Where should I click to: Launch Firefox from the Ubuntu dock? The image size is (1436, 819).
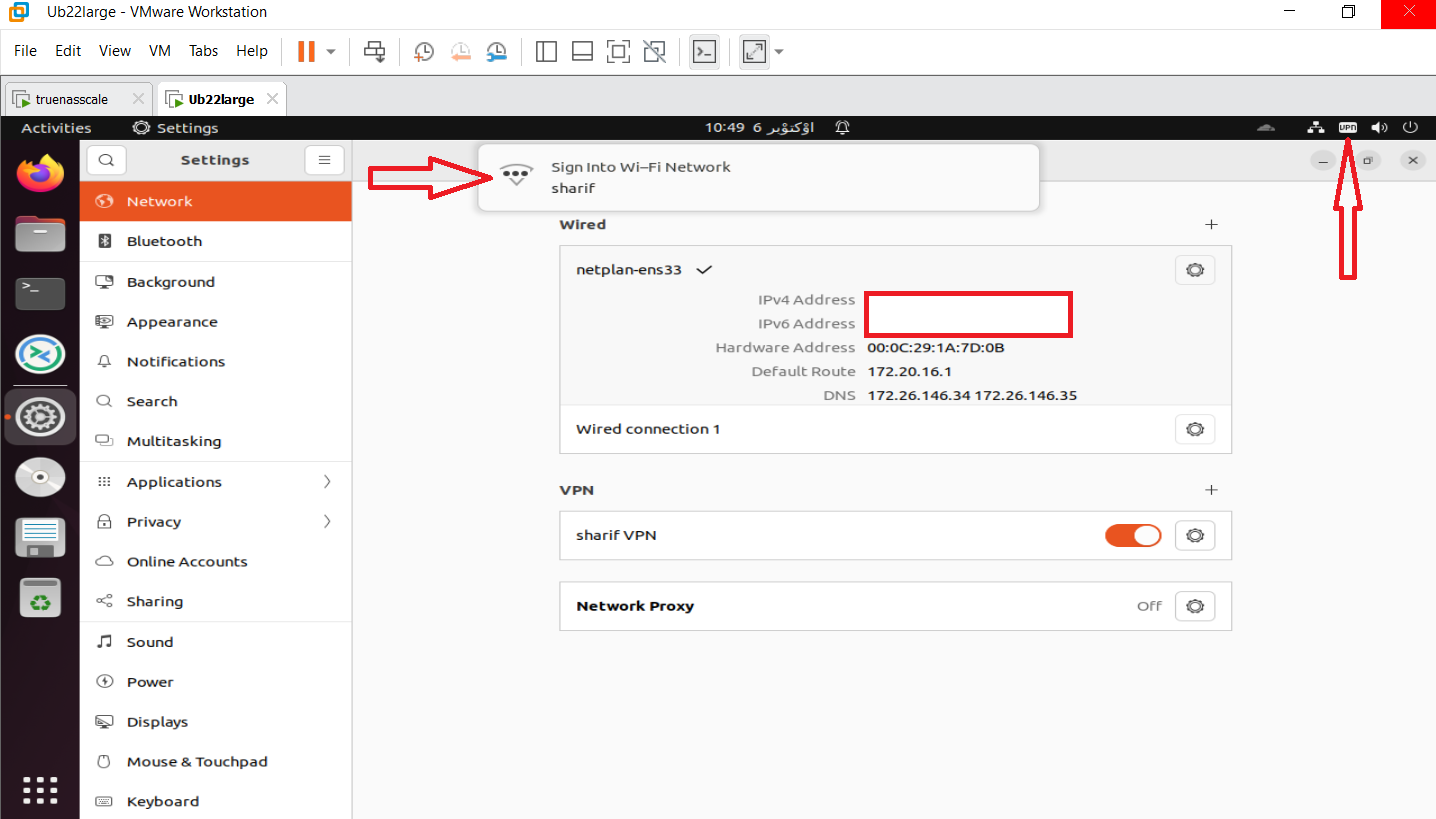click(40, 175)
